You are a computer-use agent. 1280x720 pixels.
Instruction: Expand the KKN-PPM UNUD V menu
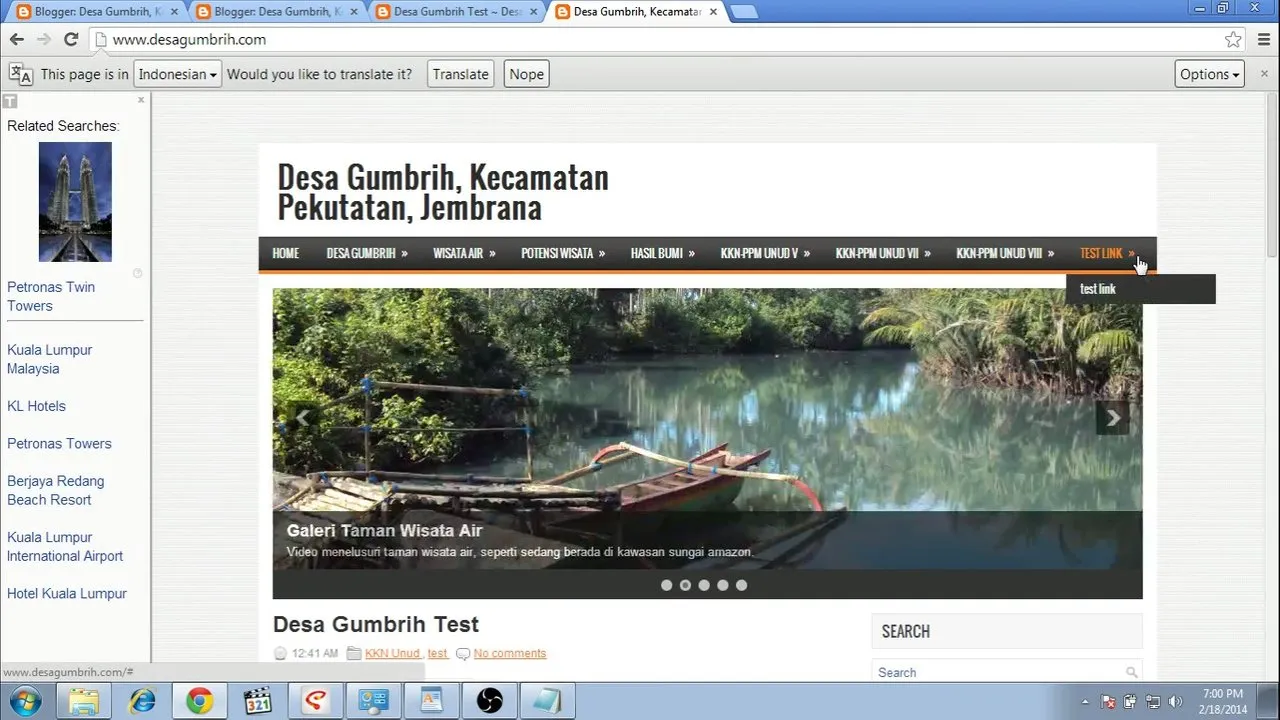pos(765,253)
